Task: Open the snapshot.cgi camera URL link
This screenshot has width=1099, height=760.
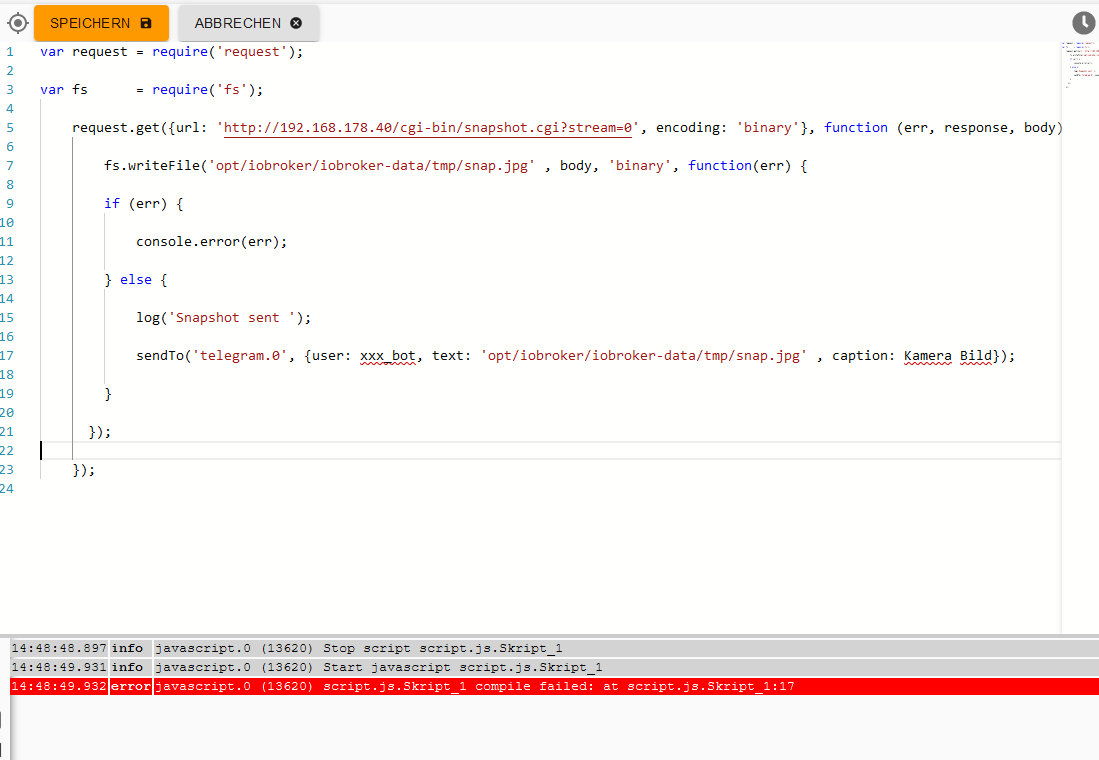Action: pos(428,128)
